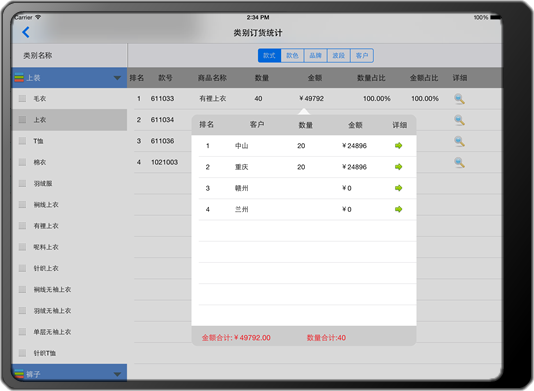Check the 羽绒服 category checkbox
Image resolution: width=534 pixels, height=391 pixels.
pos(22,183)
